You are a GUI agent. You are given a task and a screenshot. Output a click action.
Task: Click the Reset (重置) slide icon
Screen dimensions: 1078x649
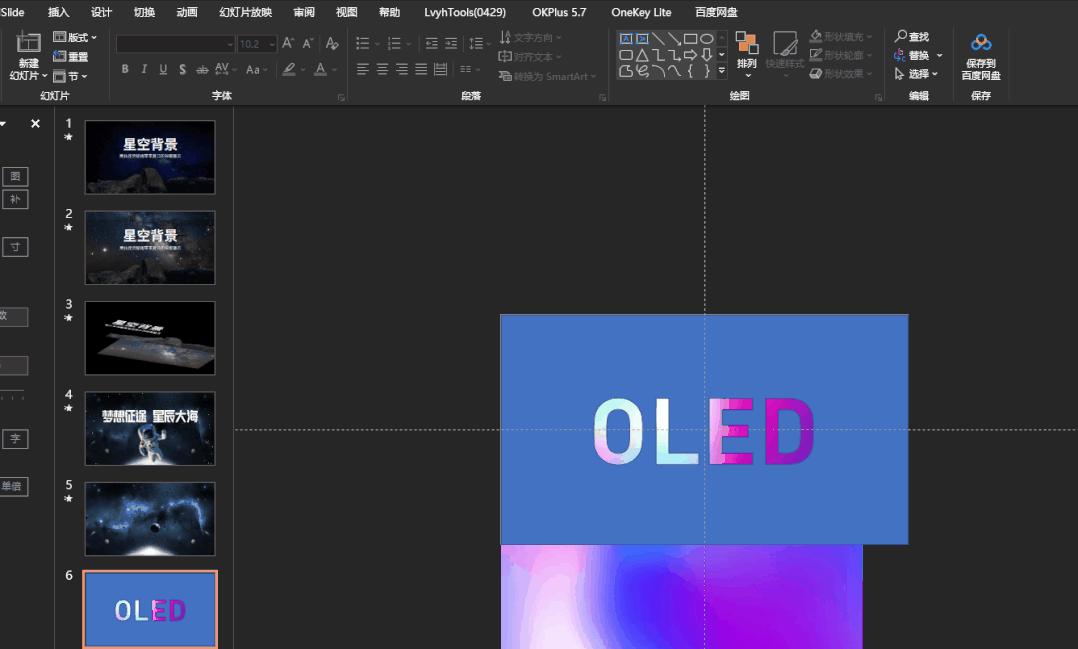[x=60, y=57]
